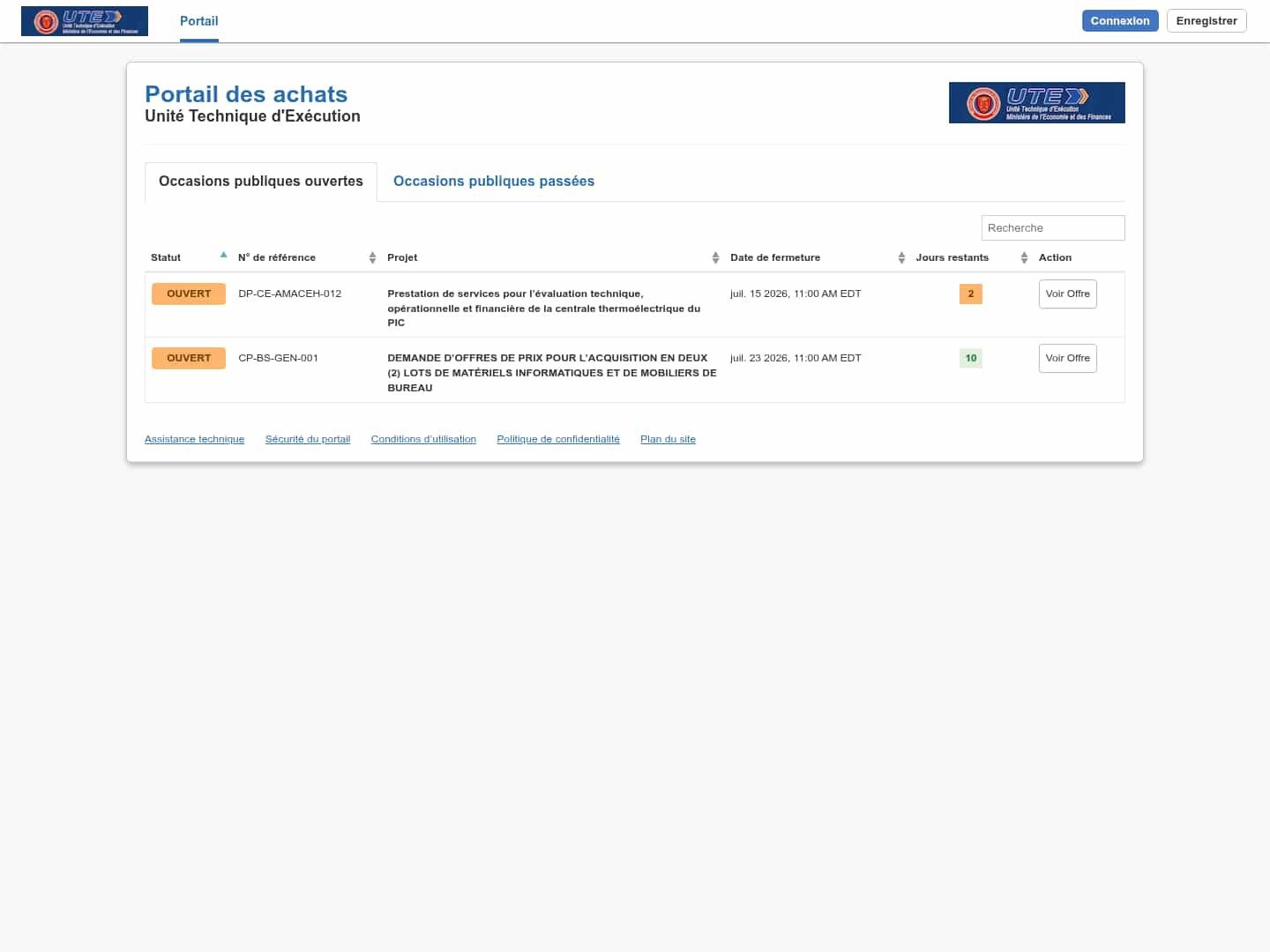Focus the Recherche search field
1270x952 pixels.
click(x=1053, y=227)
